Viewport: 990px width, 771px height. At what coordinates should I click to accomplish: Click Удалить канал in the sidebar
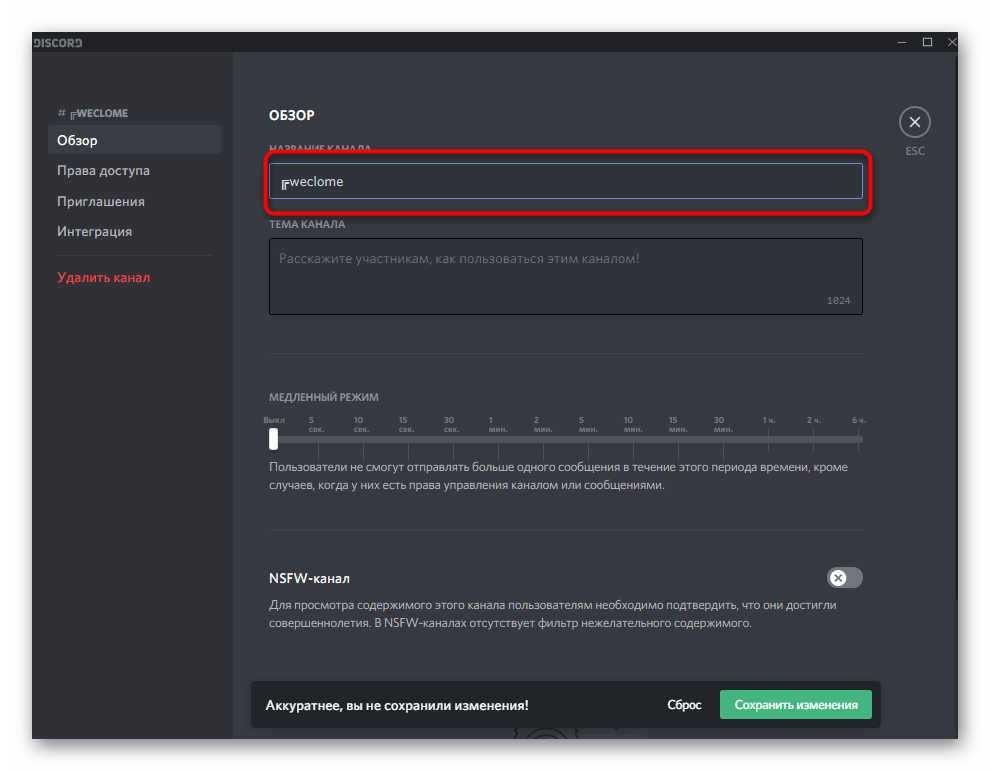[104, 277]
